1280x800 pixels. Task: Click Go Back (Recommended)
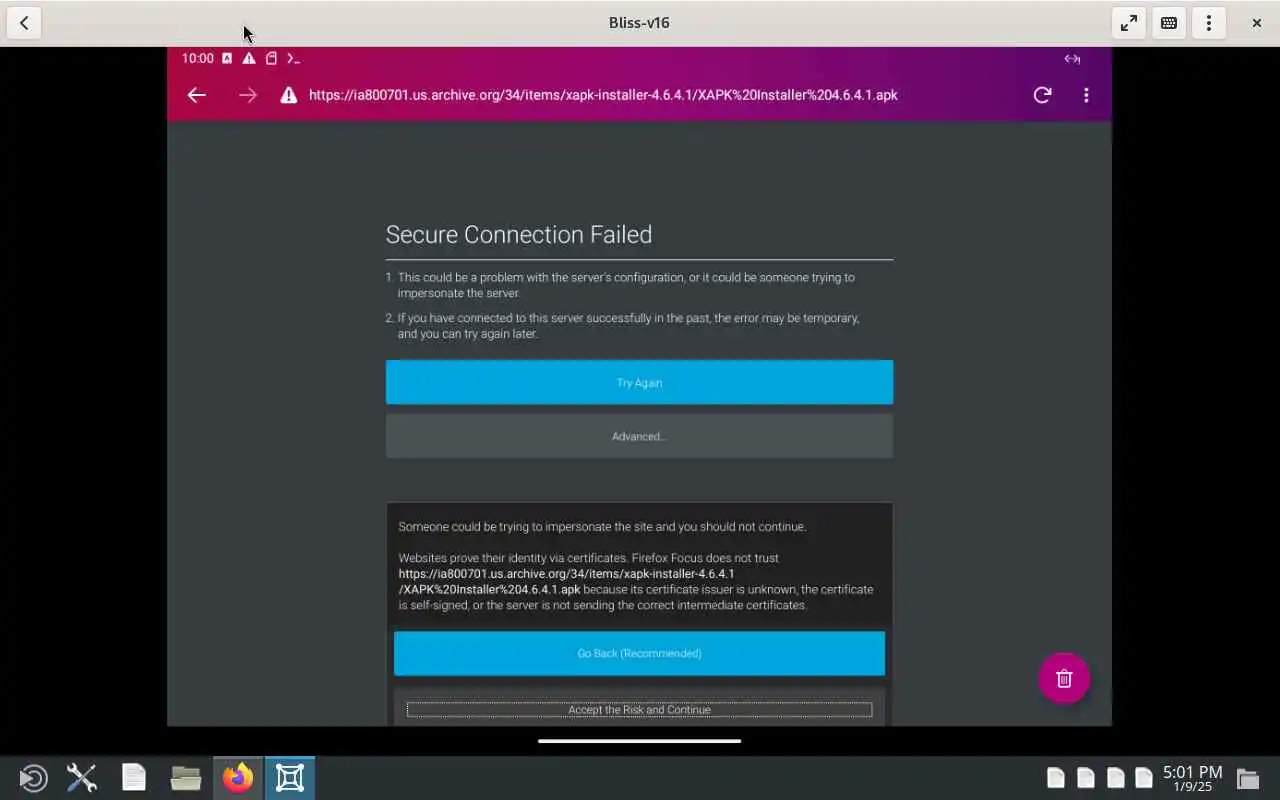click(639, 653)
